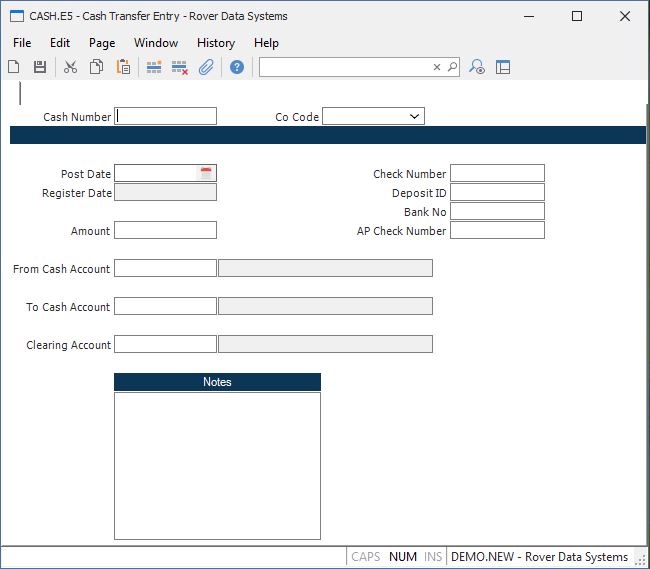Click the Paste clipboard icon
This screenshot has width=650, height=569.
[x=123, y=67]
